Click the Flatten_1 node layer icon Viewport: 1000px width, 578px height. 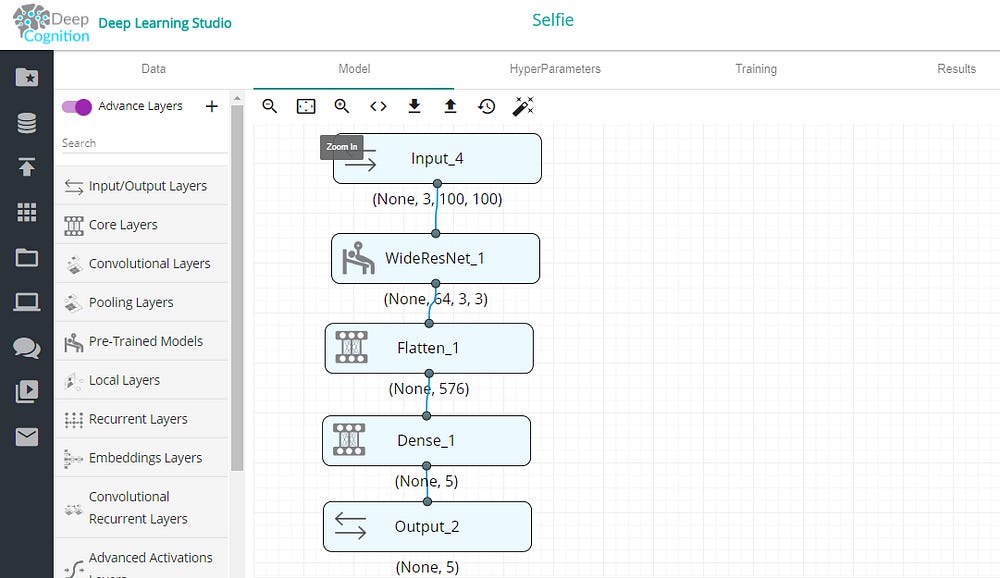coord(351,348)
